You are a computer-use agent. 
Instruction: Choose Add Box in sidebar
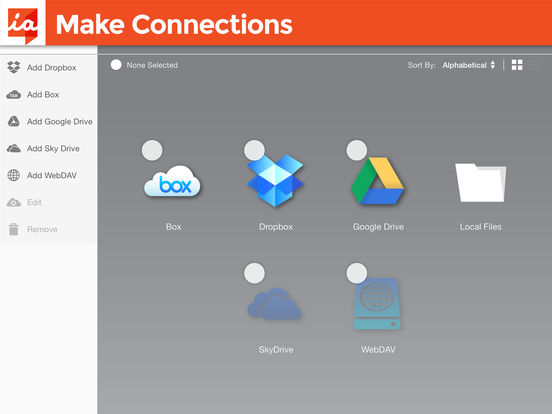(x=49, y=94)
